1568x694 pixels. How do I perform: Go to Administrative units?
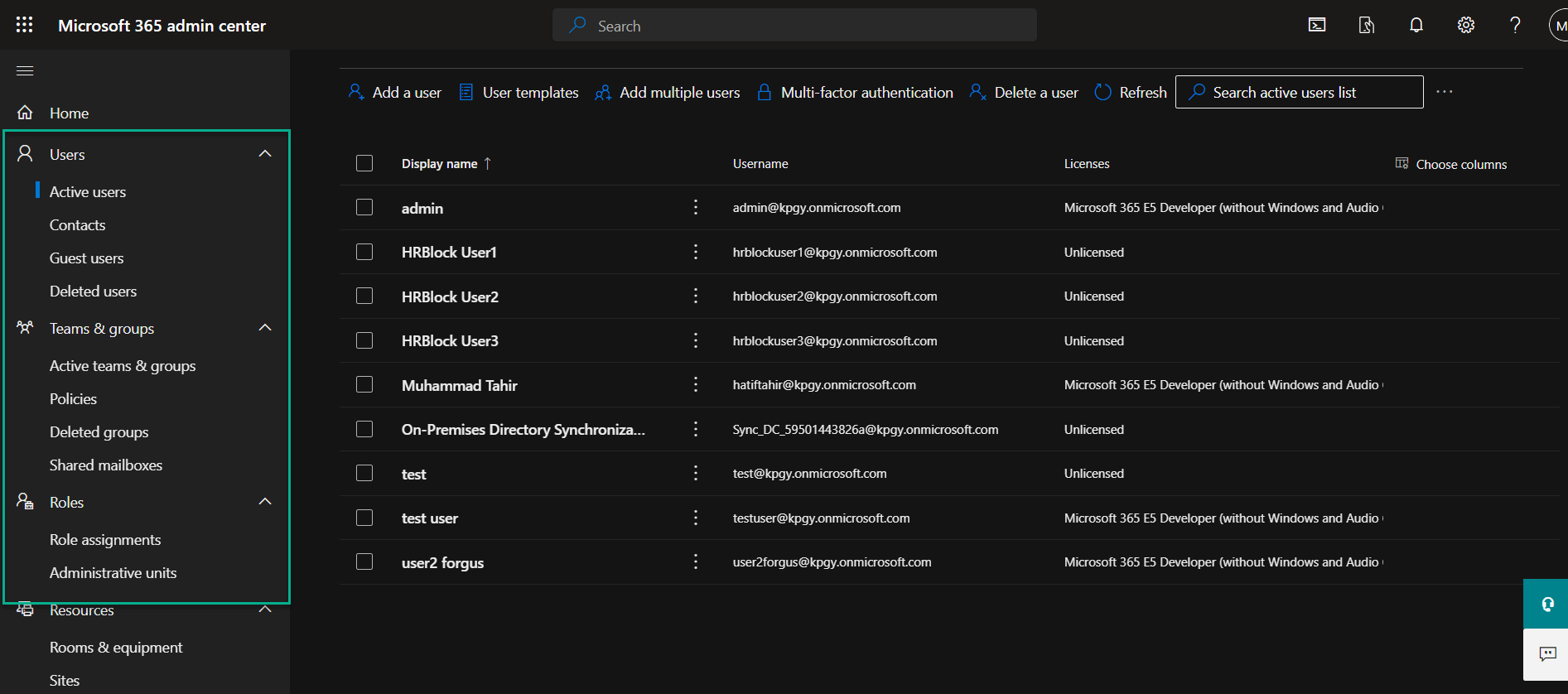[113, 572]
